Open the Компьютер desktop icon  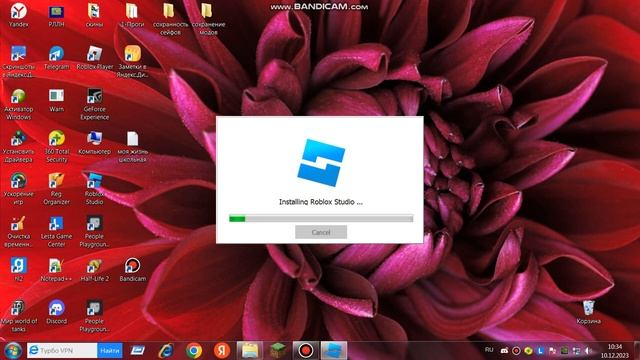(x=94, y=143)
